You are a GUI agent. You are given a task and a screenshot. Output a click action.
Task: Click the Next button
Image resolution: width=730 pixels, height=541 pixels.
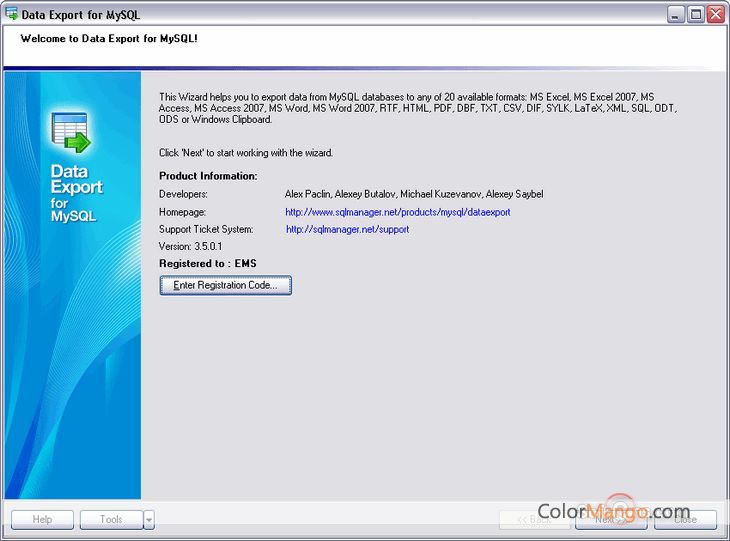point(611,520)
